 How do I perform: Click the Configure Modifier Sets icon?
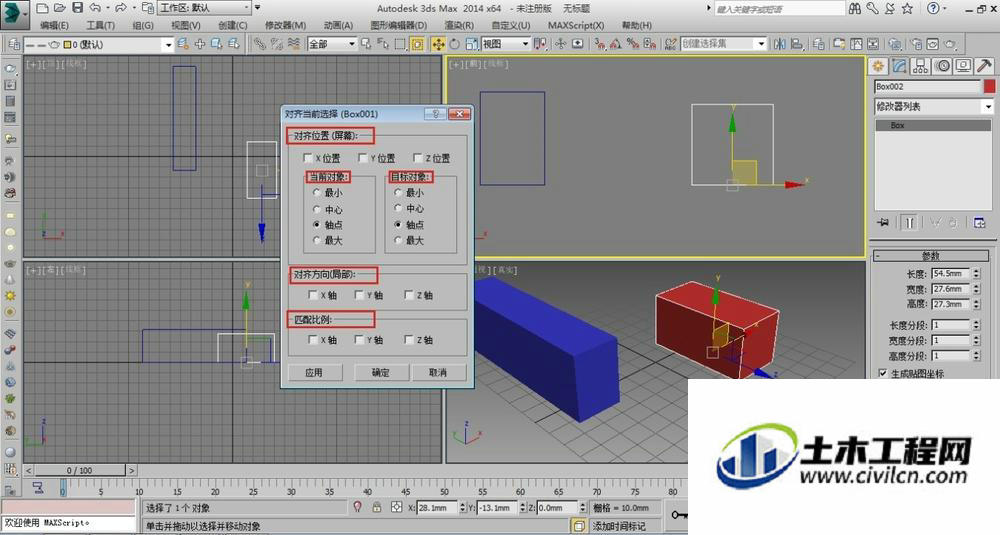980,223
